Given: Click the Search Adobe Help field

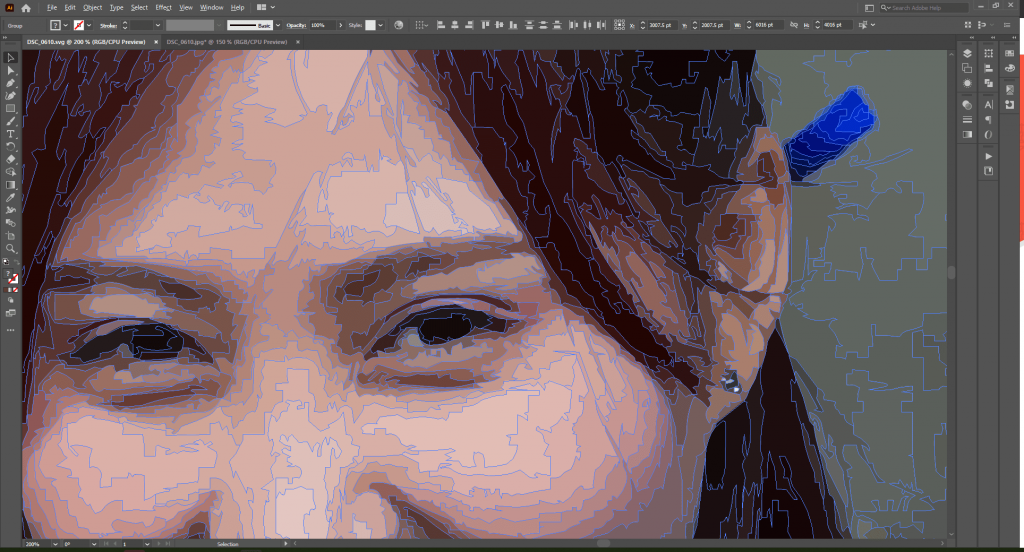Looking at the screenshot, I should 923,8.
